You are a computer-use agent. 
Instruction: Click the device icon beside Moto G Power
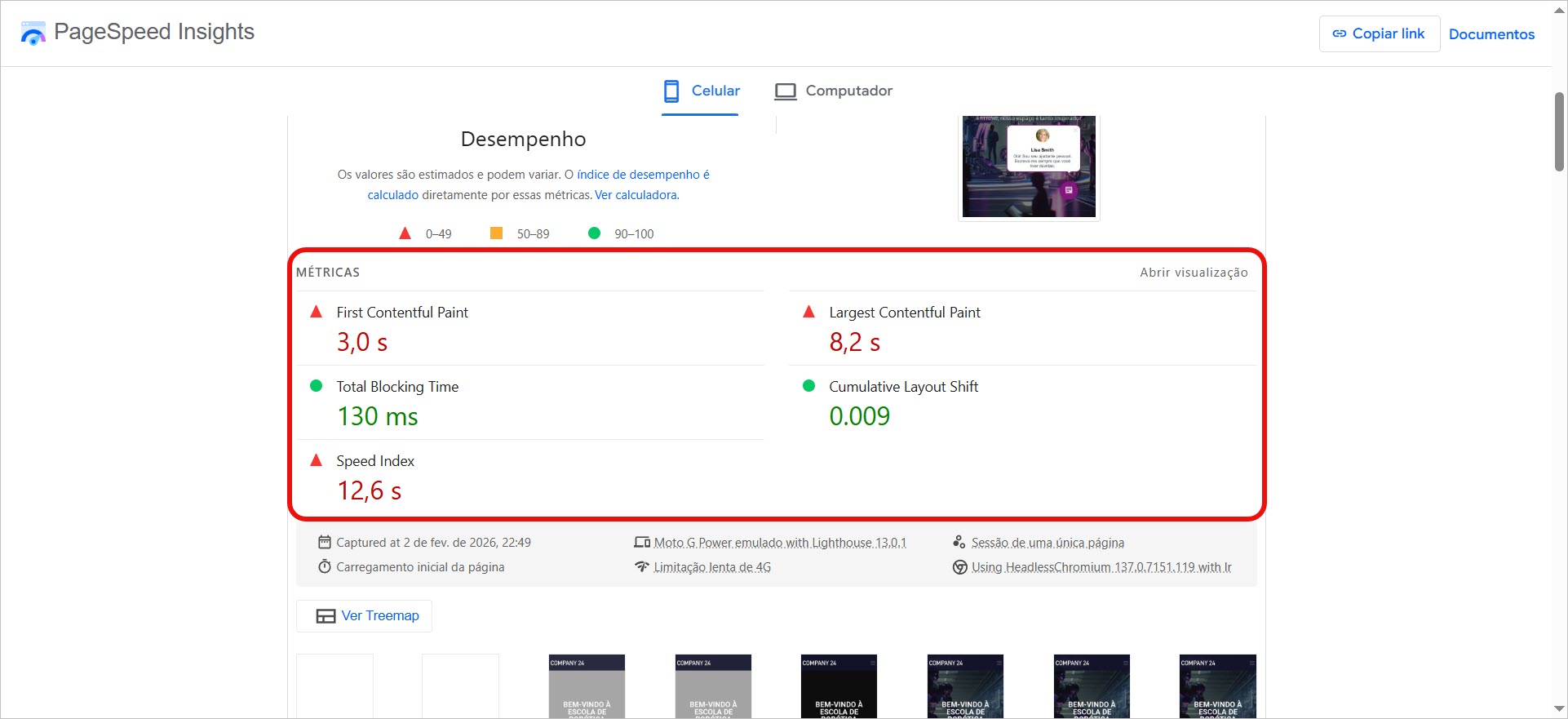coord(642,542)
